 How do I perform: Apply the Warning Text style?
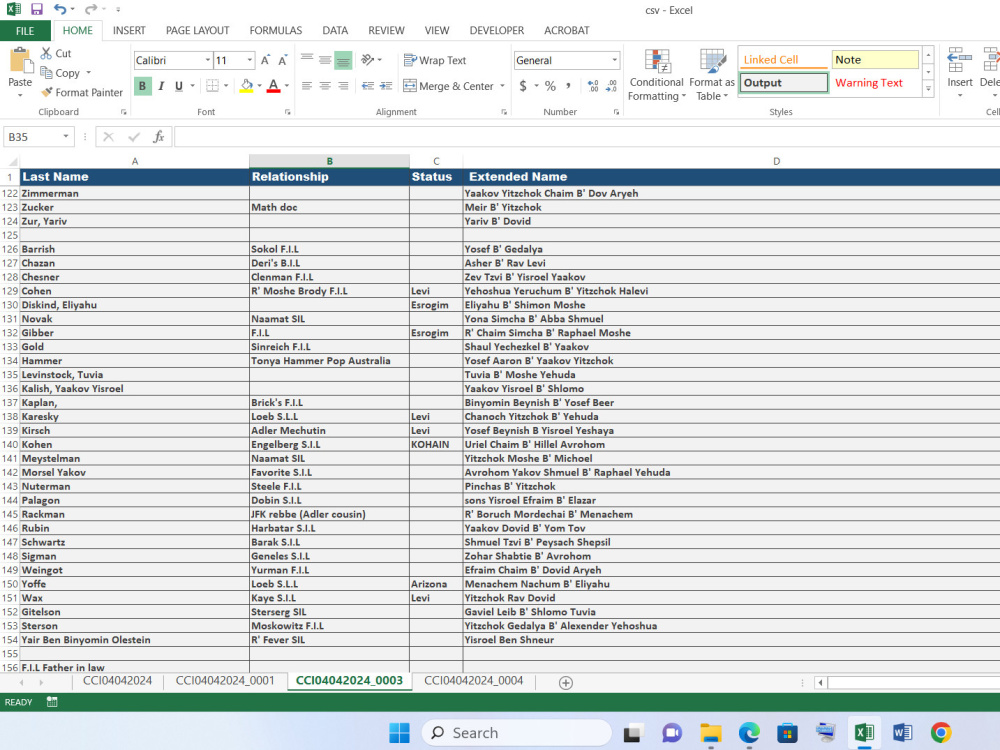(875, 83)
